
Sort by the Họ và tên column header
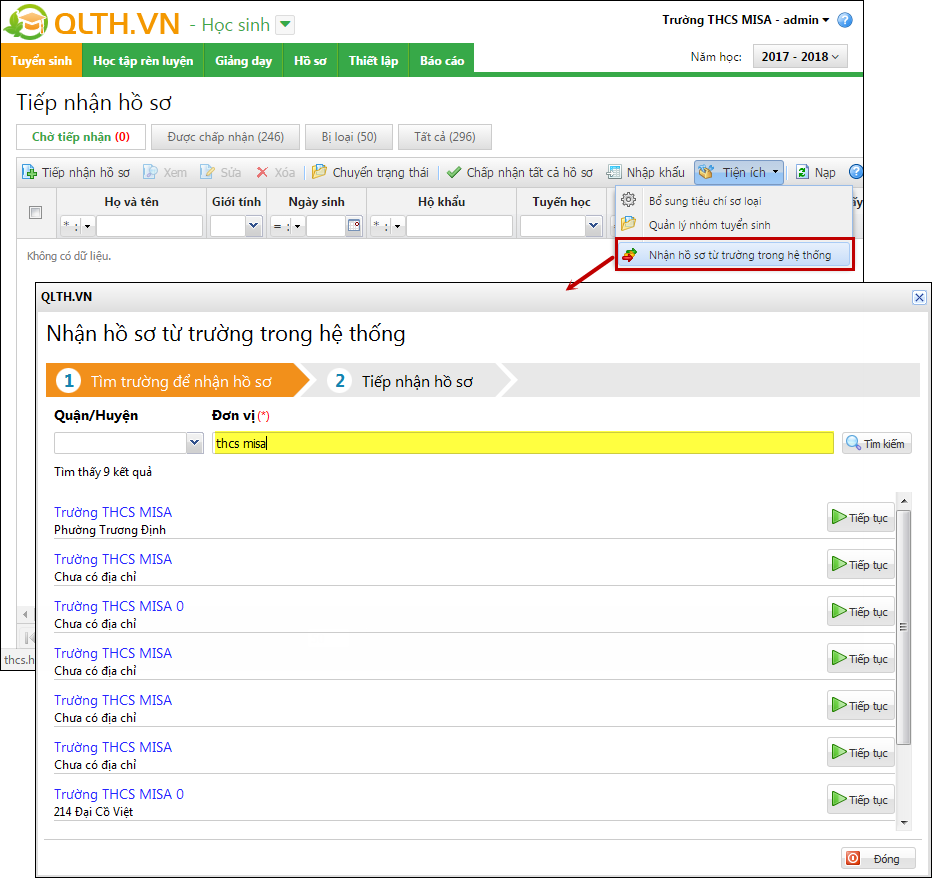[132, 202]
